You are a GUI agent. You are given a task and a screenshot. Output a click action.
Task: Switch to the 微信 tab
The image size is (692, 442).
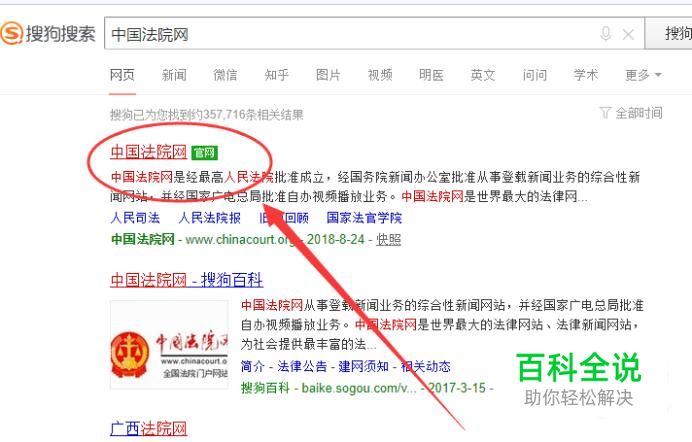[226, 75]
